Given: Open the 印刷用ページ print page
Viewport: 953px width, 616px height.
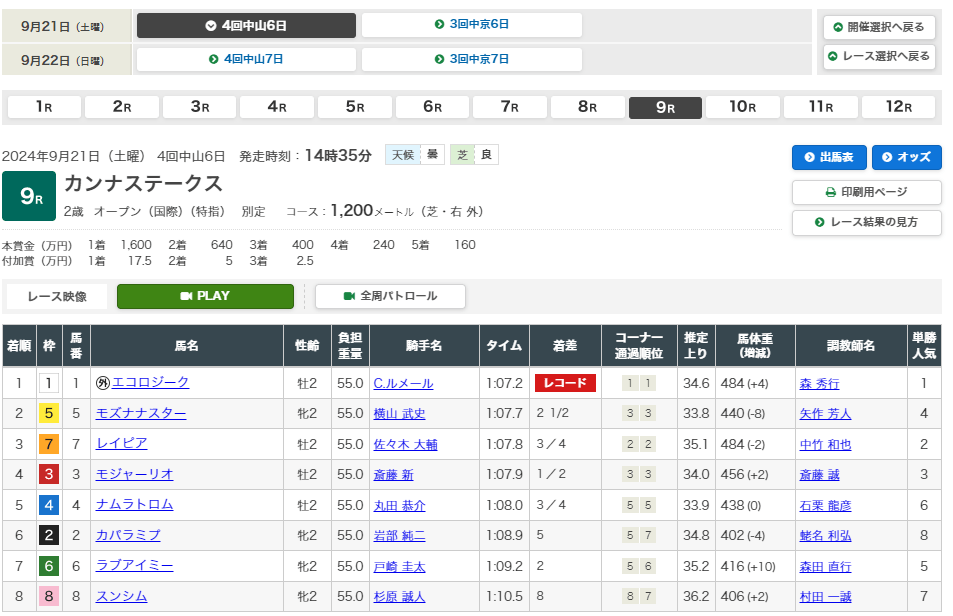Looking at the screenshot, I should (866, 192).
